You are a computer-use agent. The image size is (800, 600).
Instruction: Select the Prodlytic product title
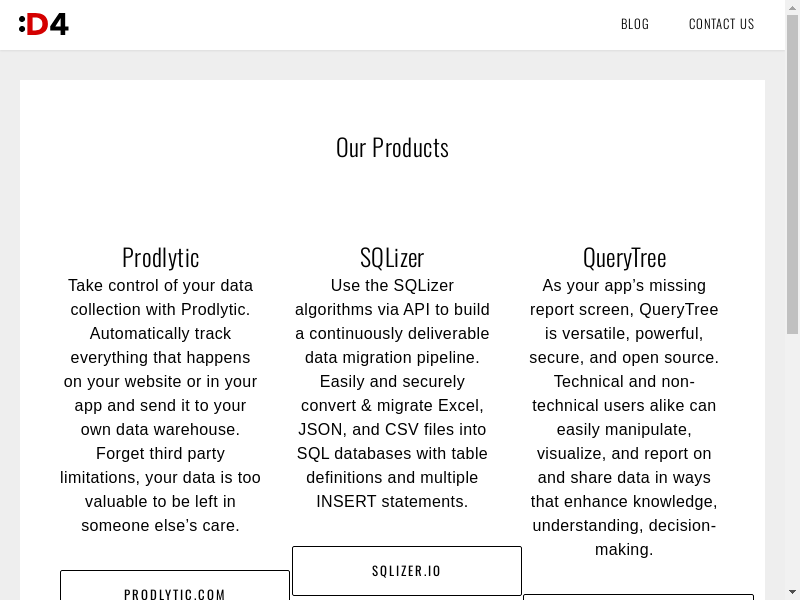(161, 257)
